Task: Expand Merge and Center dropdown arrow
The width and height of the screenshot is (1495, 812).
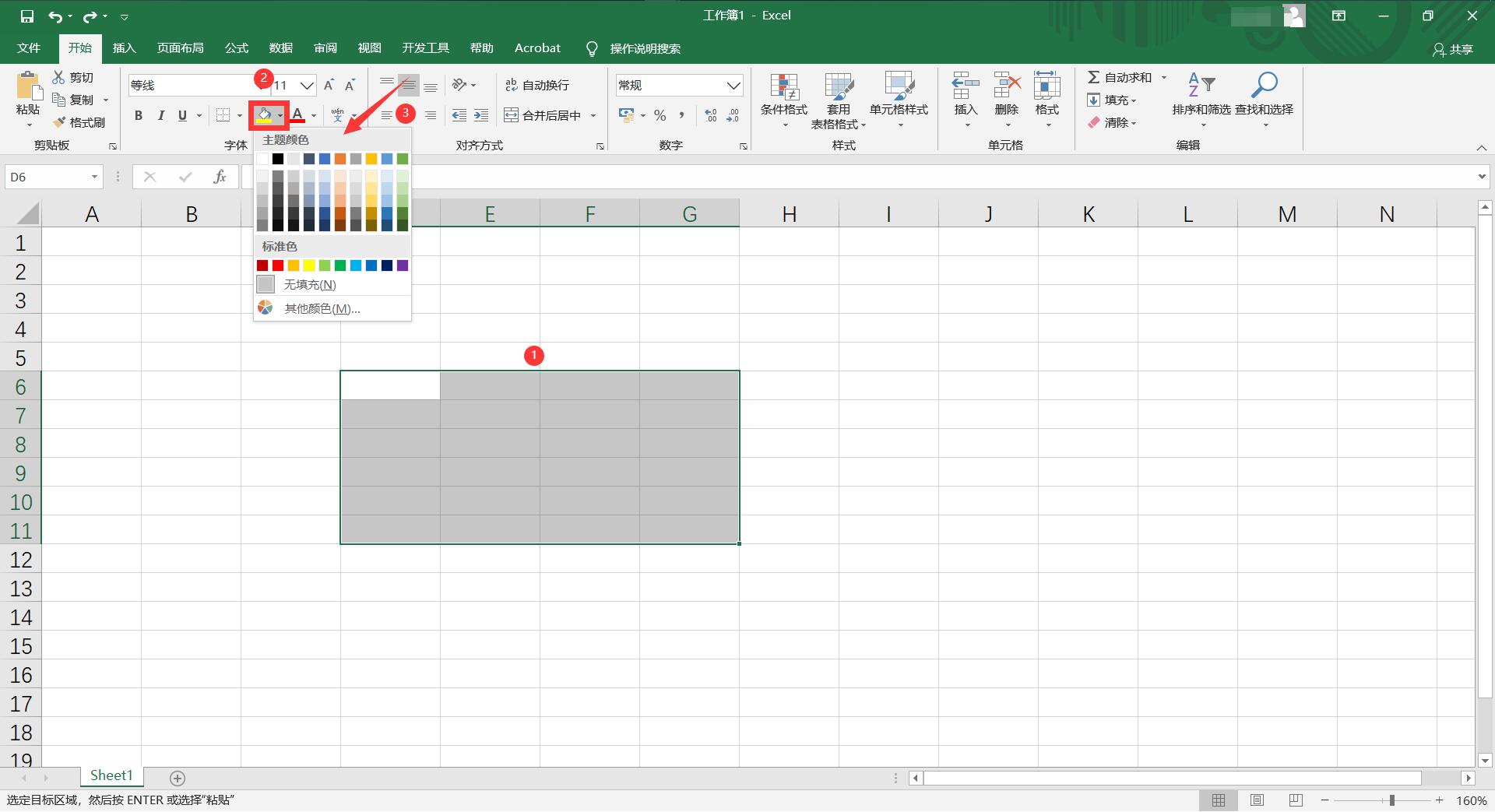Action: [x=593, y=115]
